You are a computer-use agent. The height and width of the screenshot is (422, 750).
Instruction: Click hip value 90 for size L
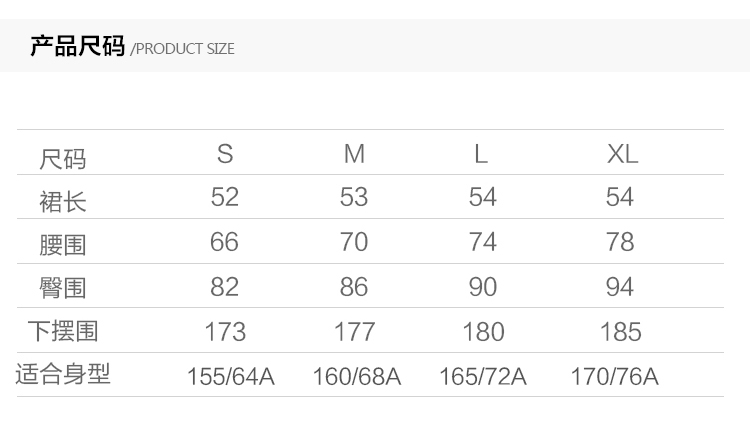(483, 287)
